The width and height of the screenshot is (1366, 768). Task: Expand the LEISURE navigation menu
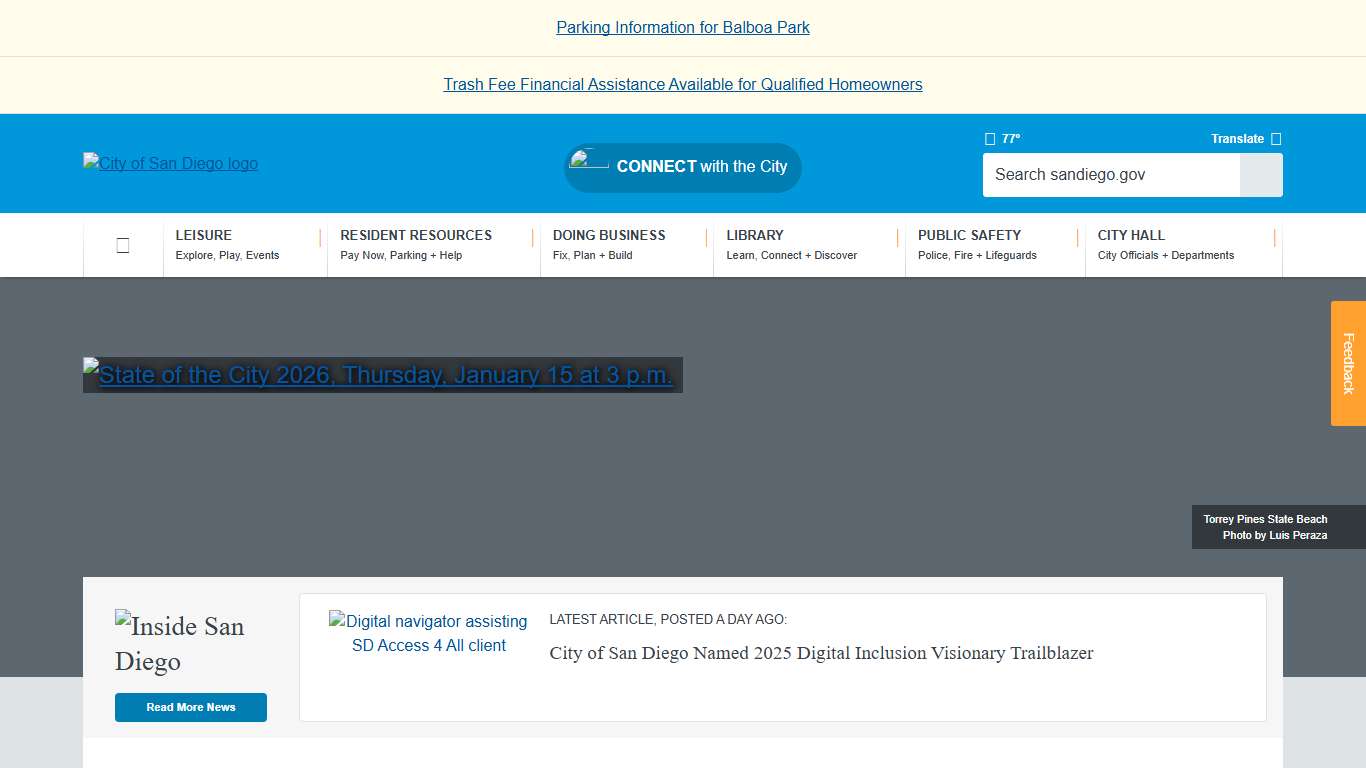coord(203,245)
